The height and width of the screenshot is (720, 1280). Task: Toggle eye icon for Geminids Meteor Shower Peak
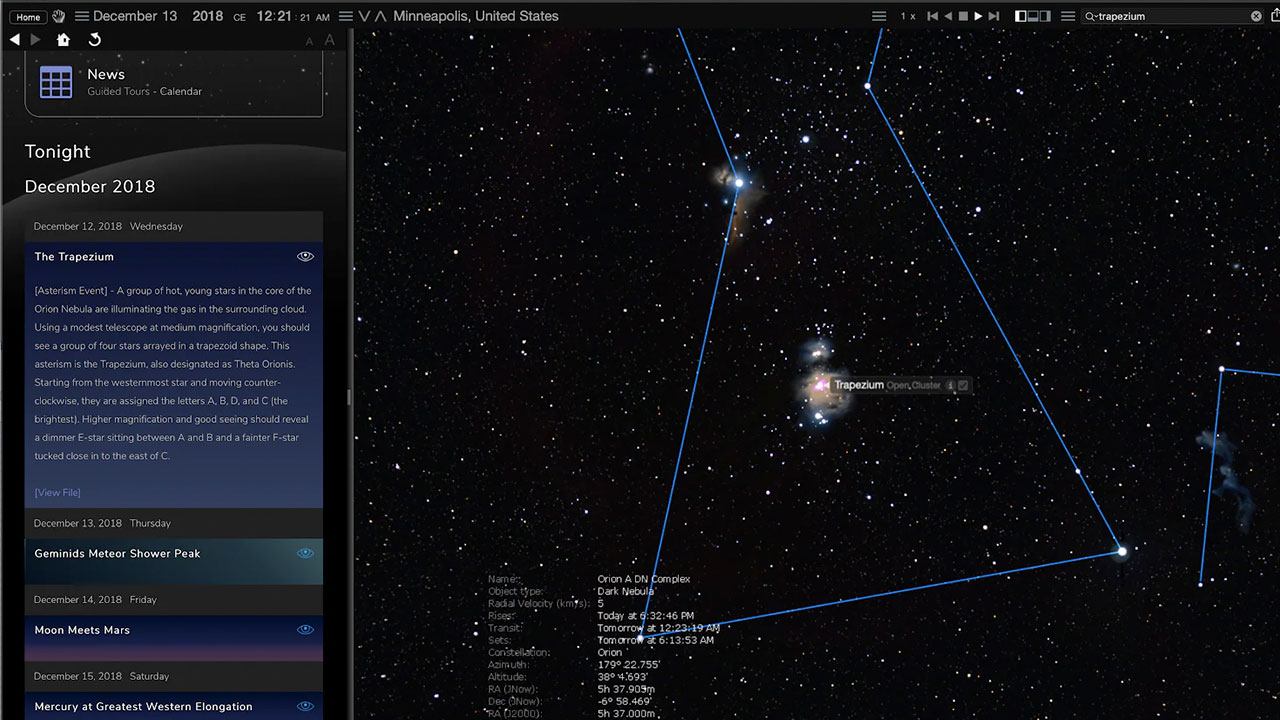pyautogui.click(x=305, y=553)
